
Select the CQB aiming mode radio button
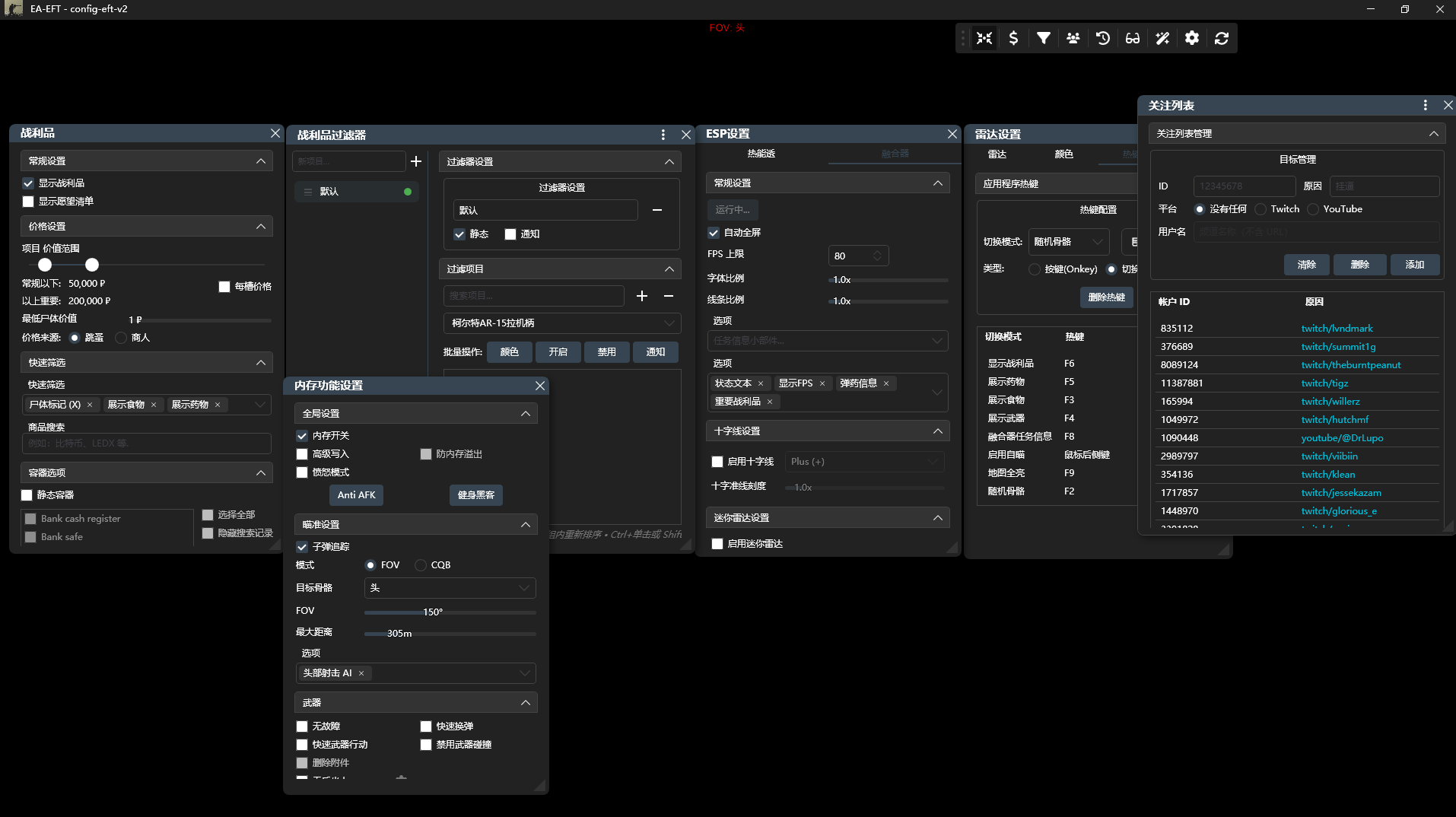[421, 565]
